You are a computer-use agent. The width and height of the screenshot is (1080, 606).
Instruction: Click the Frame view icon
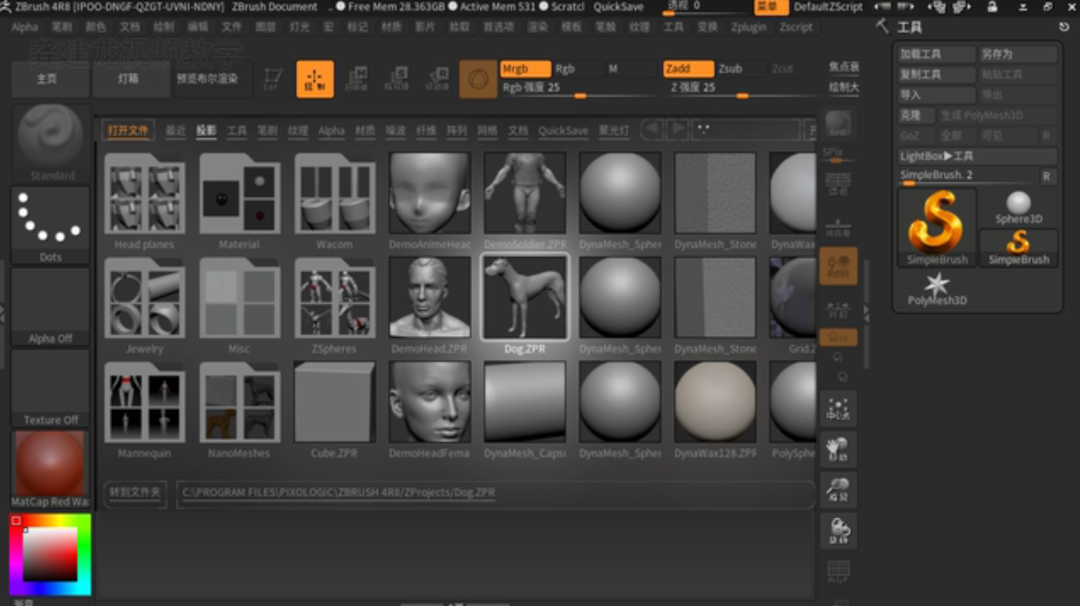838,409
